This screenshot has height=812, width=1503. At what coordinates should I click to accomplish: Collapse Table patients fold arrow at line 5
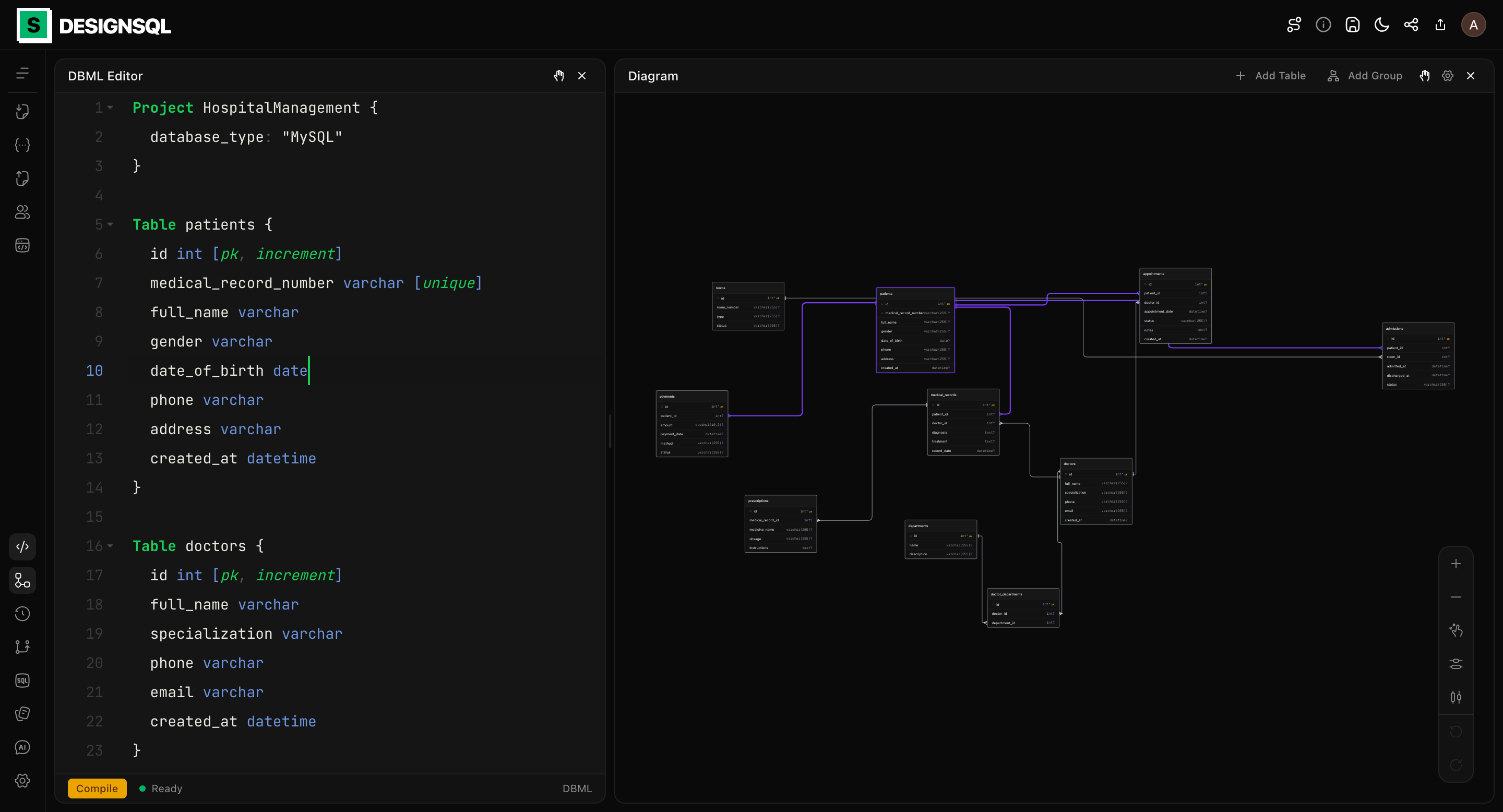(x=110, y=224)
